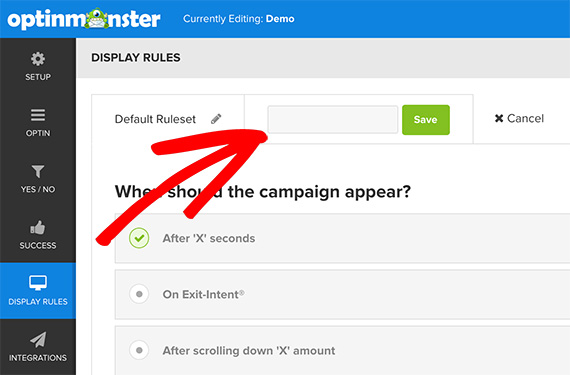
Task: Click the green Save button
Action: pos(426,120)
